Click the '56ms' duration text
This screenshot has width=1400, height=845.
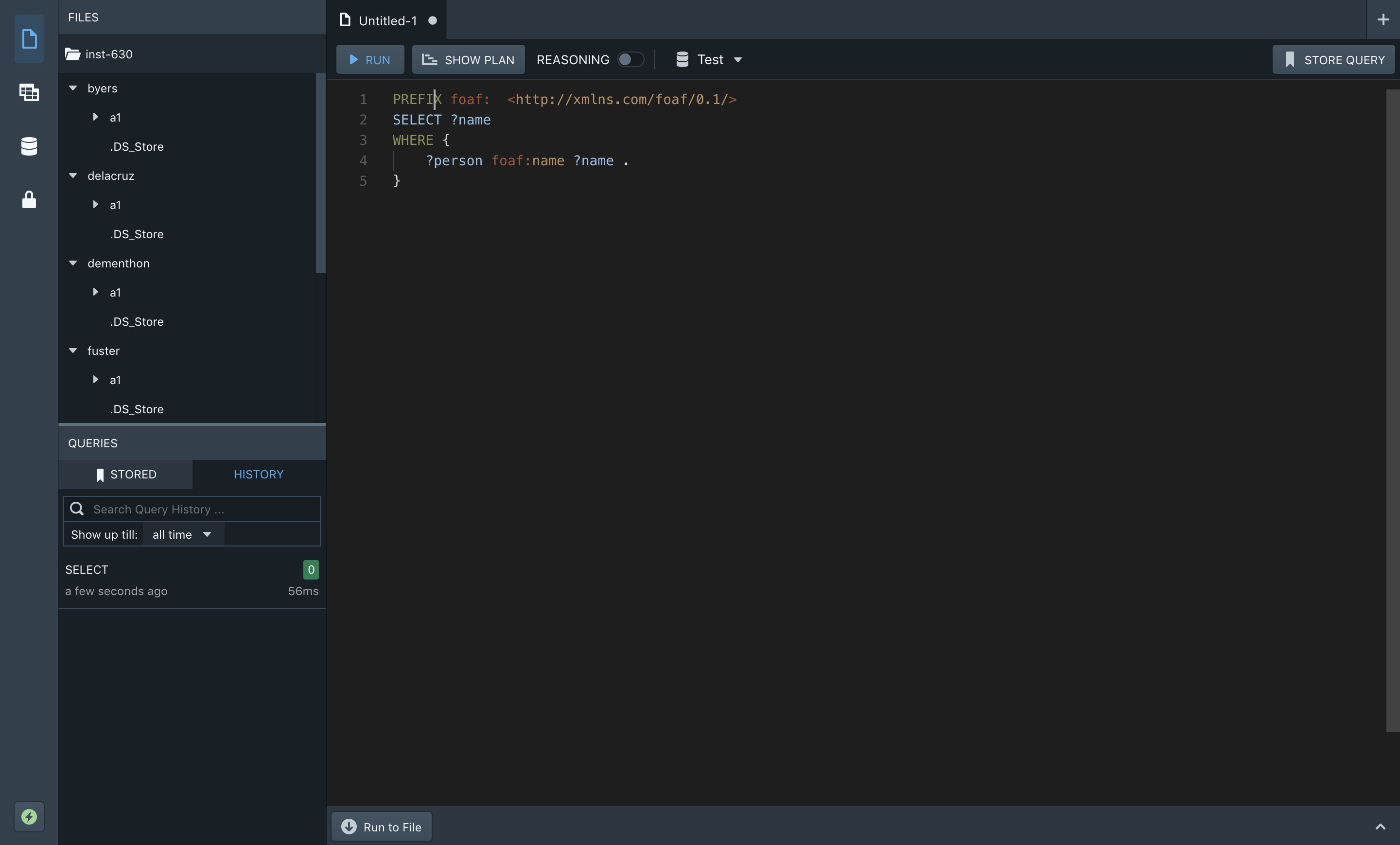tap(303, 591)
